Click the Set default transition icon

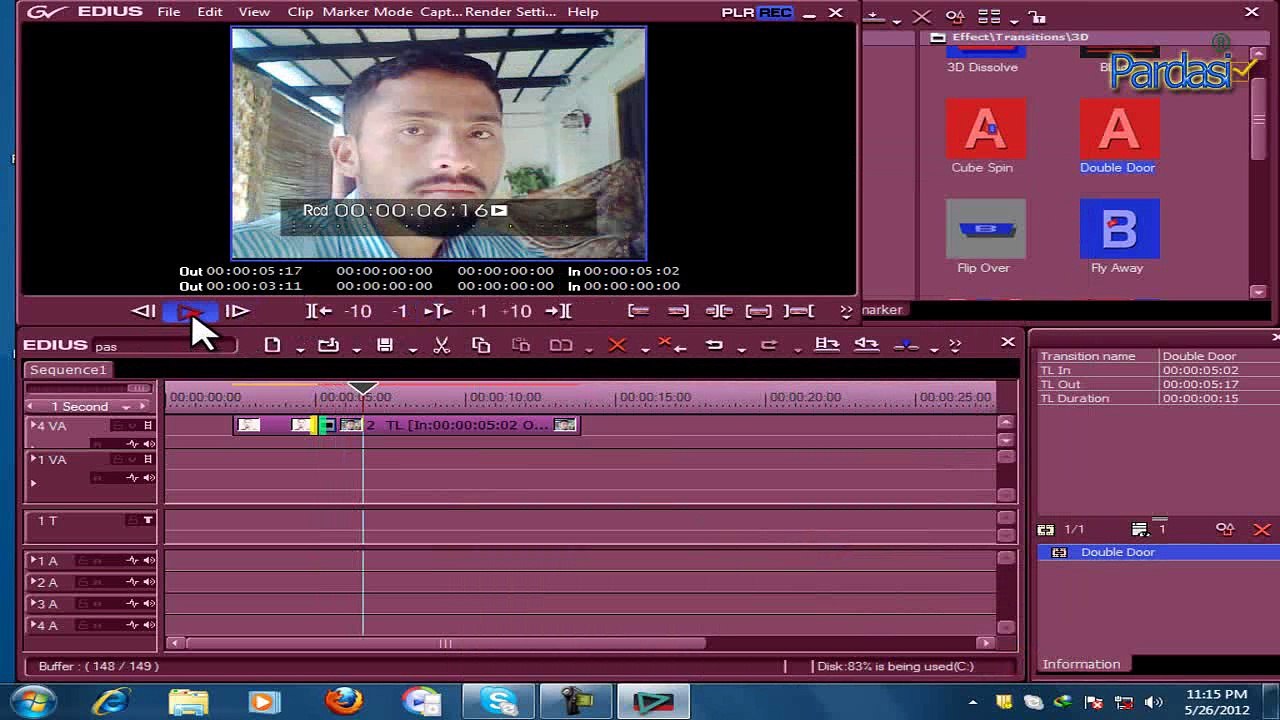[x=906, y=345]
